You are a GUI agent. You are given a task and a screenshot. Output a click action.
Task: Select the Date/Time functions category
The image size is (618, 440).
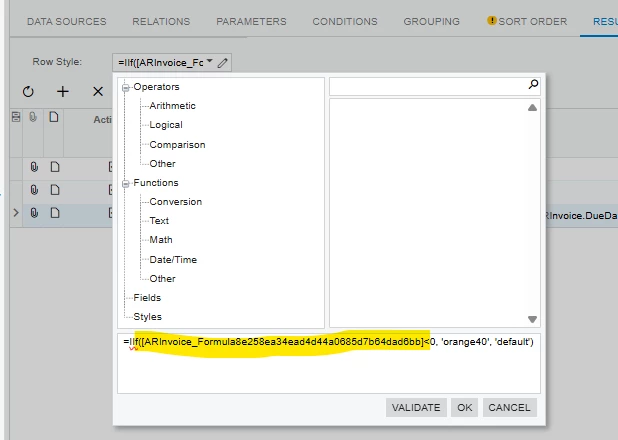pyautogui.click(x=173, y=259)
